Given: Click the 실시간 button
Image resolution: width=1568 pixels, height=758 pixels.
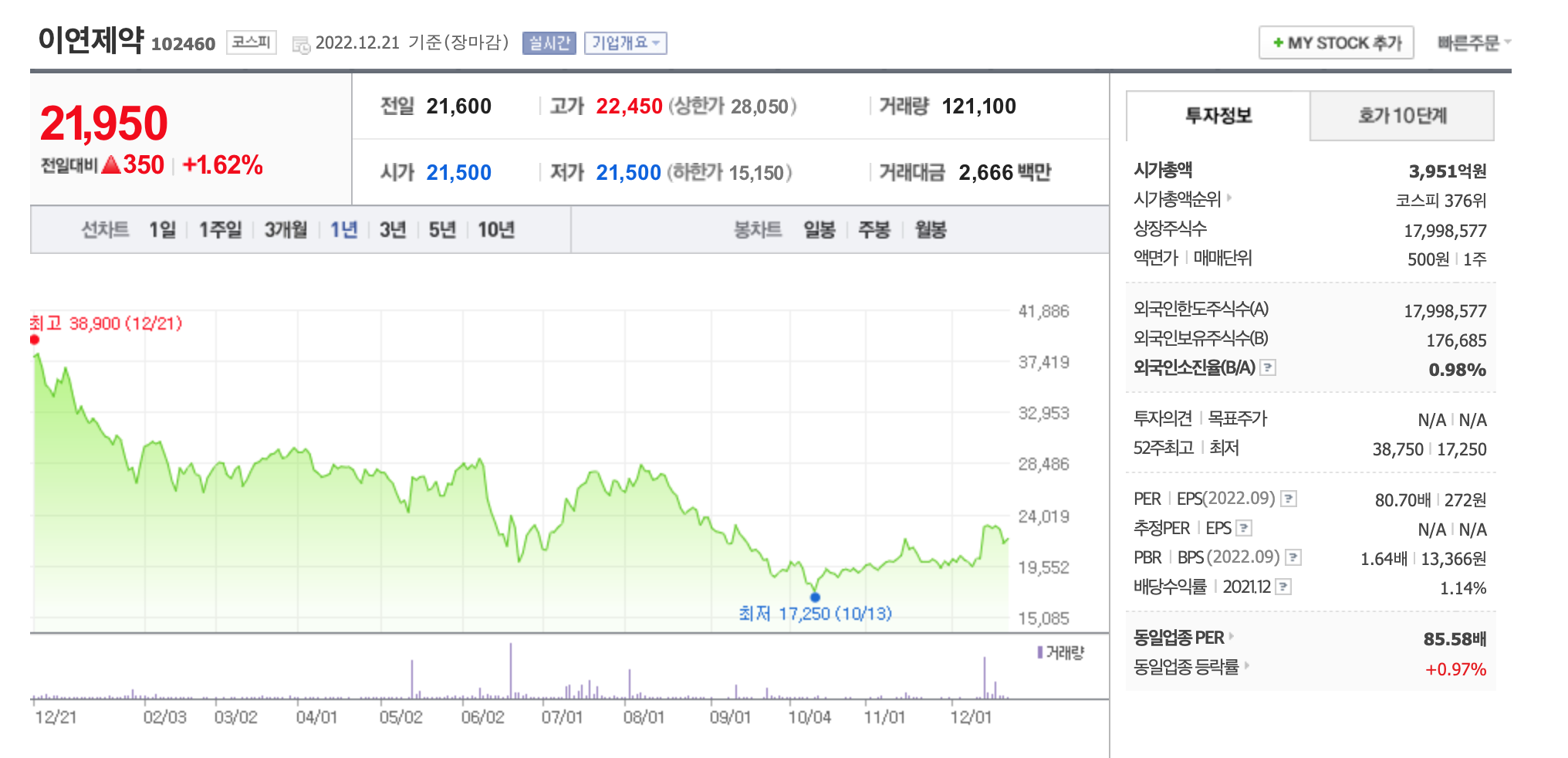Looking at the screenshot, I should [x=549, y=43].
